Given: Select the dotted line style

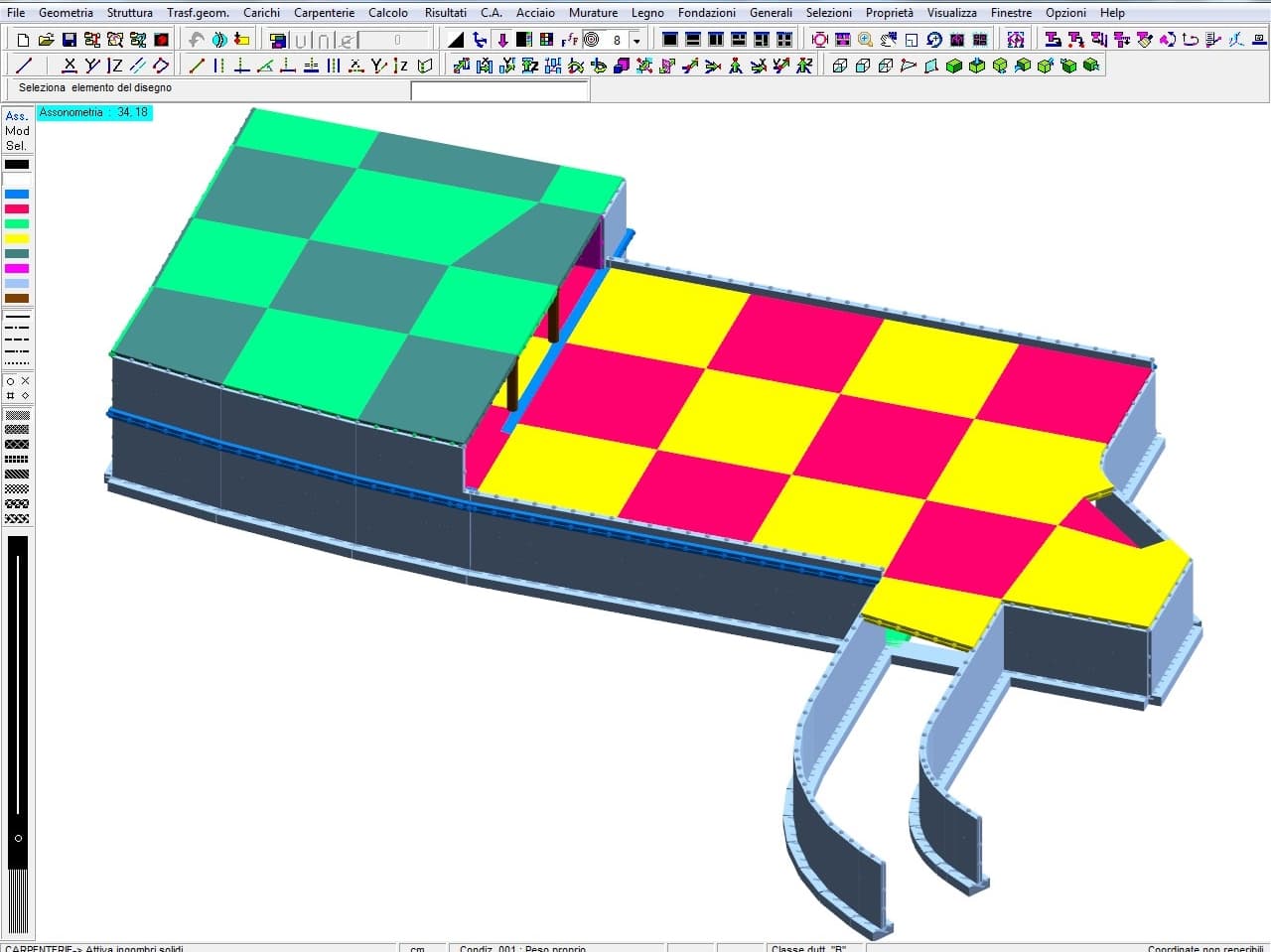Looking at the screenshot, I should [x=18, y=363].
